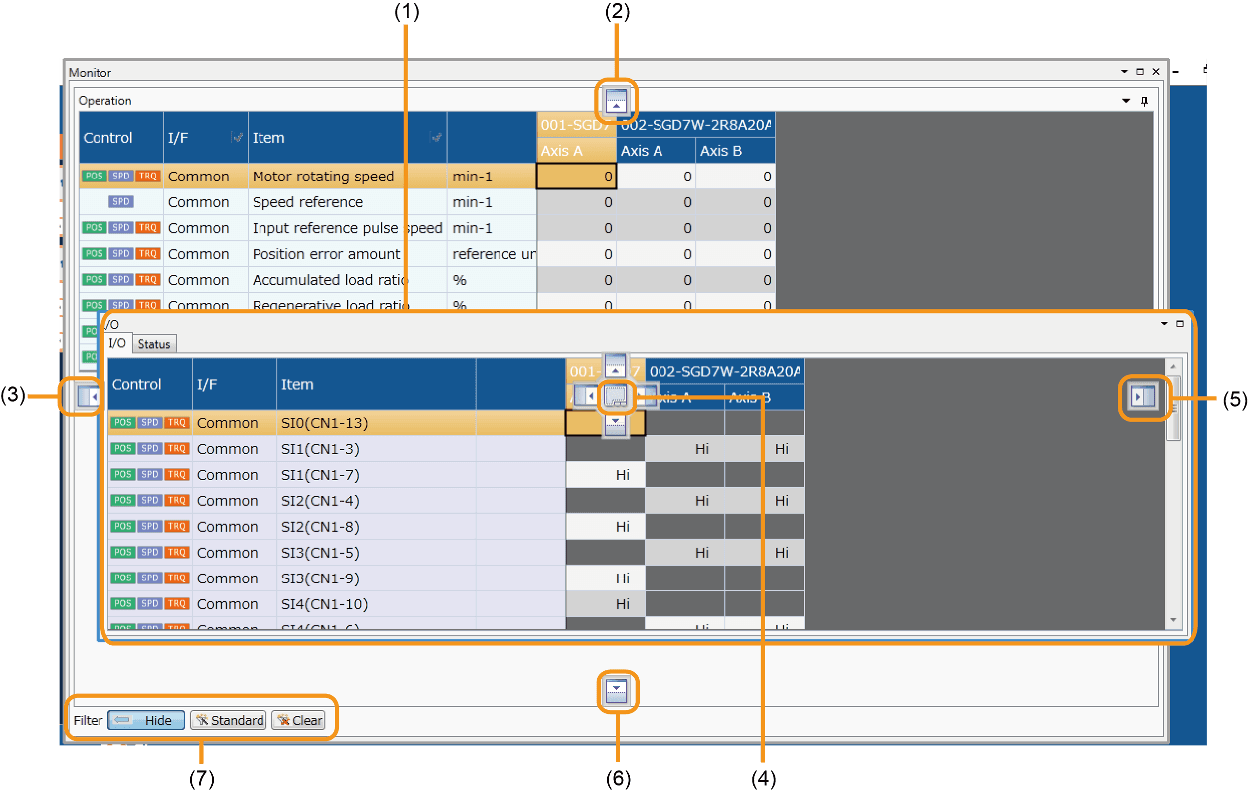Viewport: 1248px width, 792px height.
Task: Click the dock-right indicator at window's right edge
Action: click(x=1141, y=397)
